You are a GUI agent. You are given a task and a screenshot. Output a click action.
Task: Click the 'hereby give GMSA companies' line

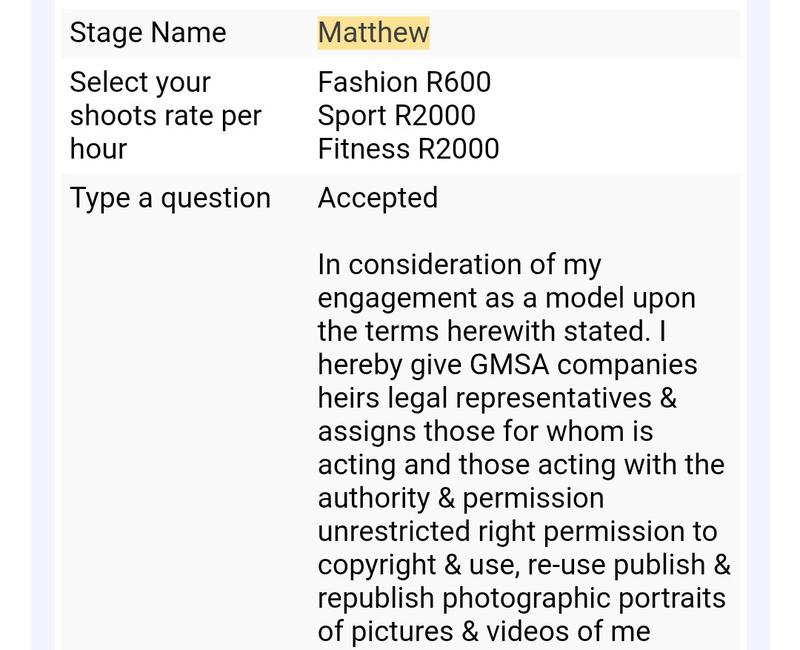pyautogui.click(x=507, y=365)
